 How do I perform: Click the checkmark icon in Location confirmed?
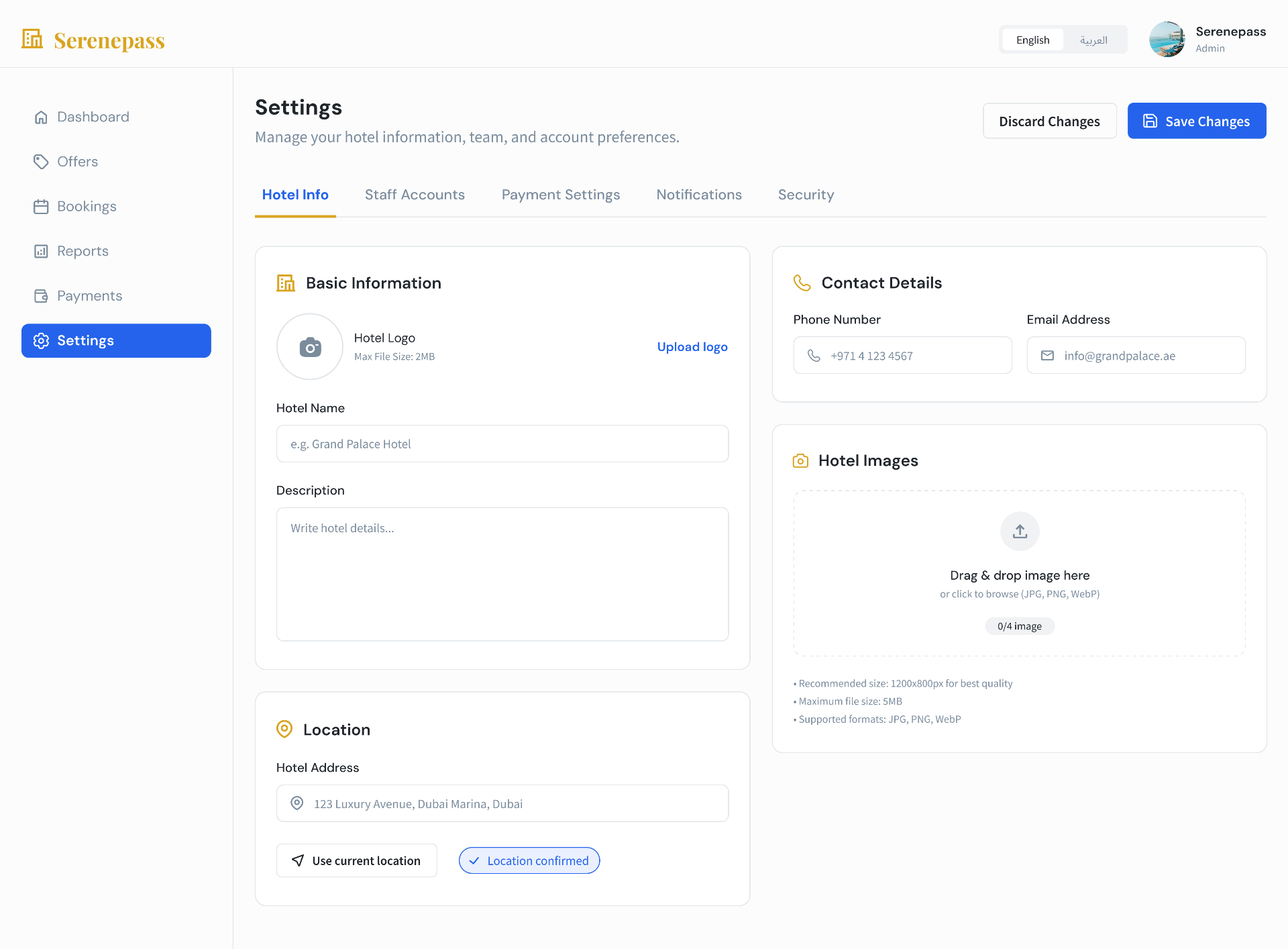474,860
